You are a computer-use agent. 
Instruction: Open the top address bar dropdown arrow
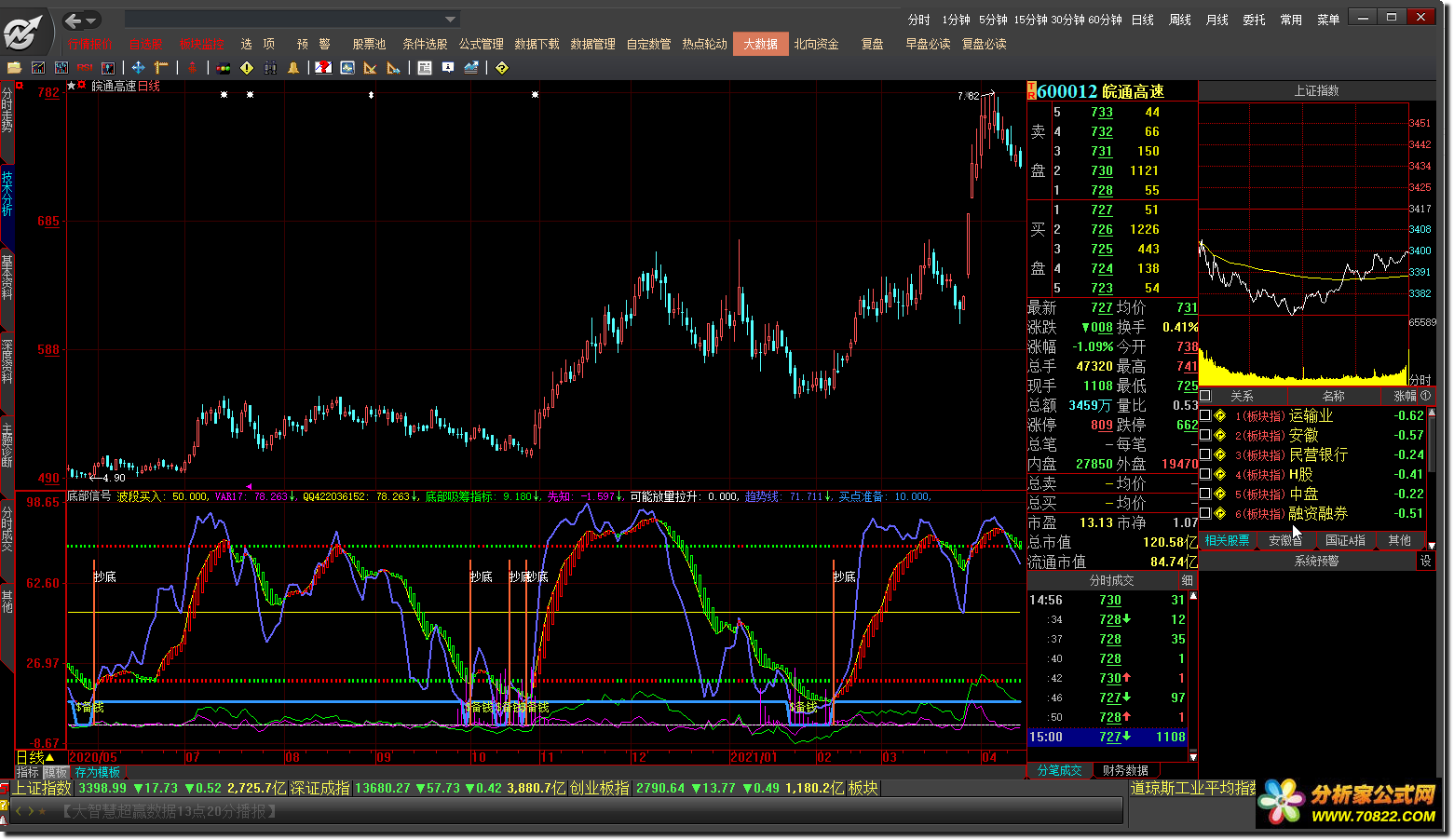pyautogui.click(x=450, y=20)
